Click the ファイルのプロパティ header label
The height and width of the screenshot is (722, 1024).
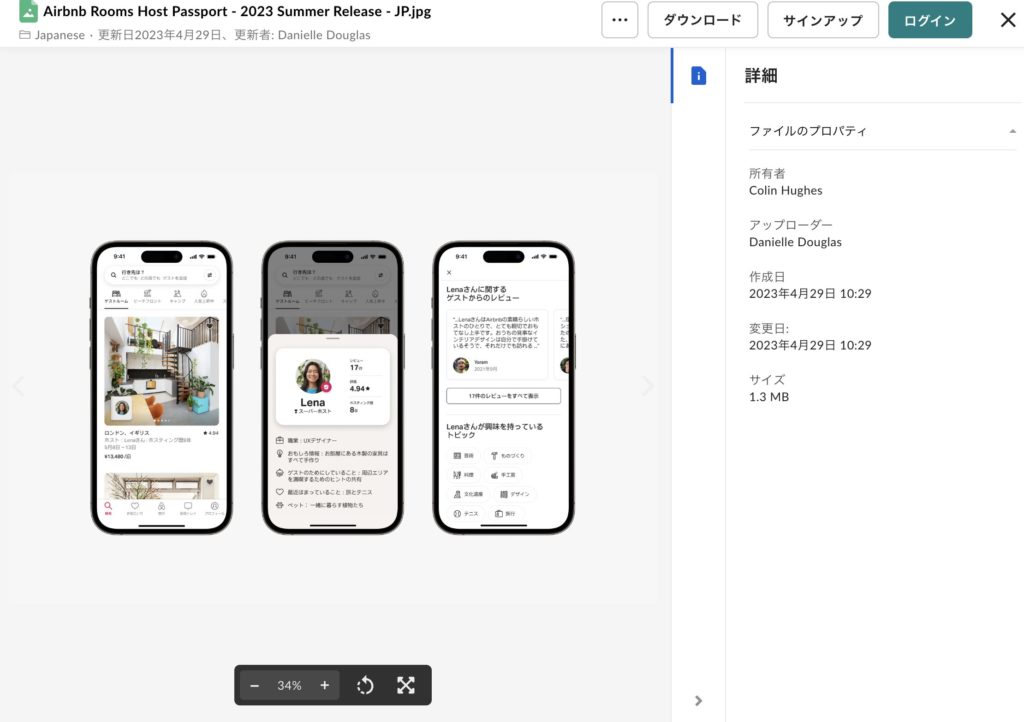pos(808,131)
